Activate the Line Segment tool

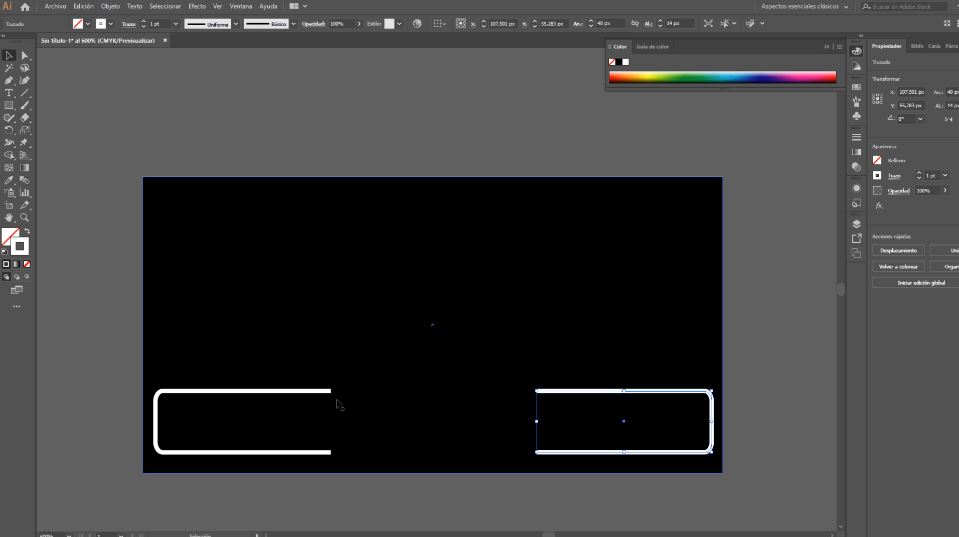[x=24, y=93]
